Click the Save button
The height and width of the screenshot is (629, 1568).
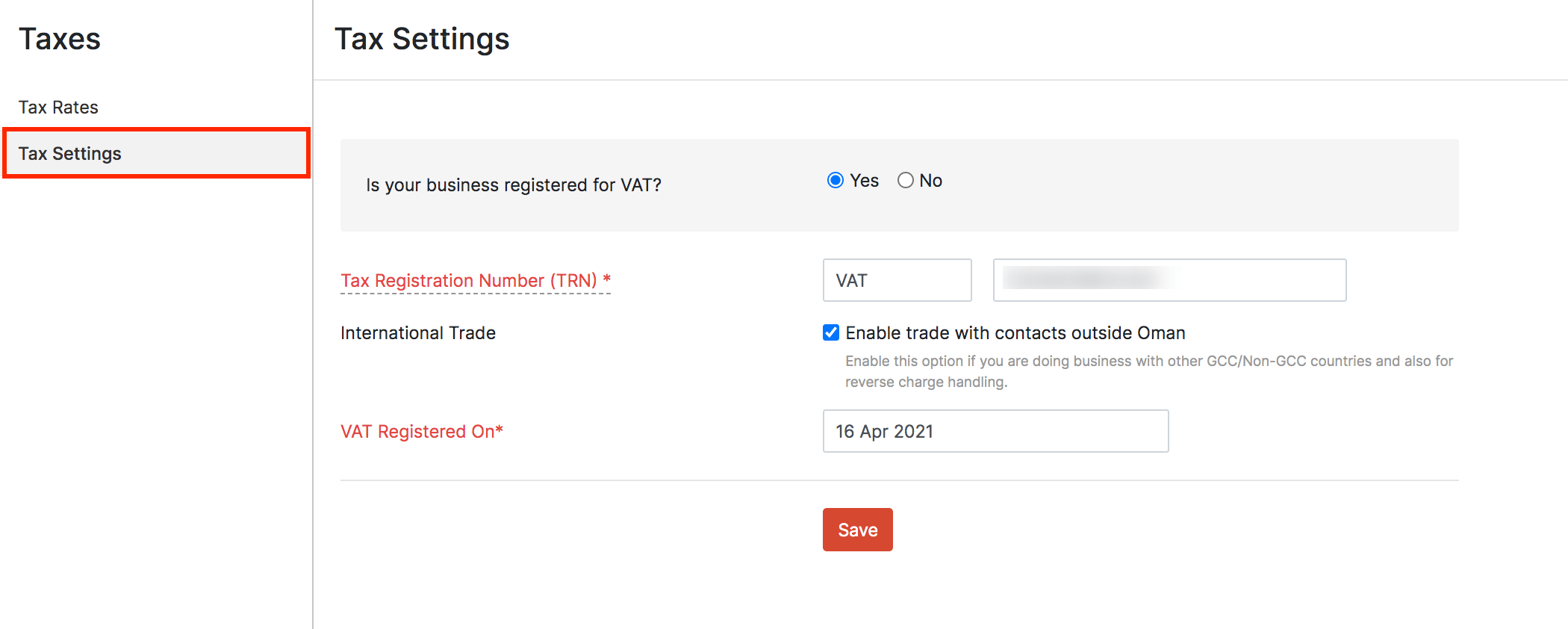pos(857,529)
